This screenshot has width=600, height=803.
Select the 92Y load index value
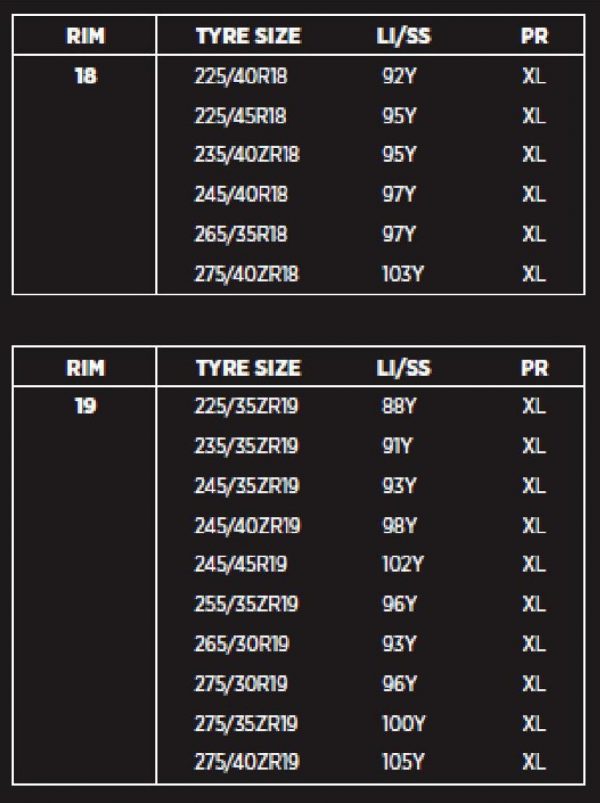398,76
